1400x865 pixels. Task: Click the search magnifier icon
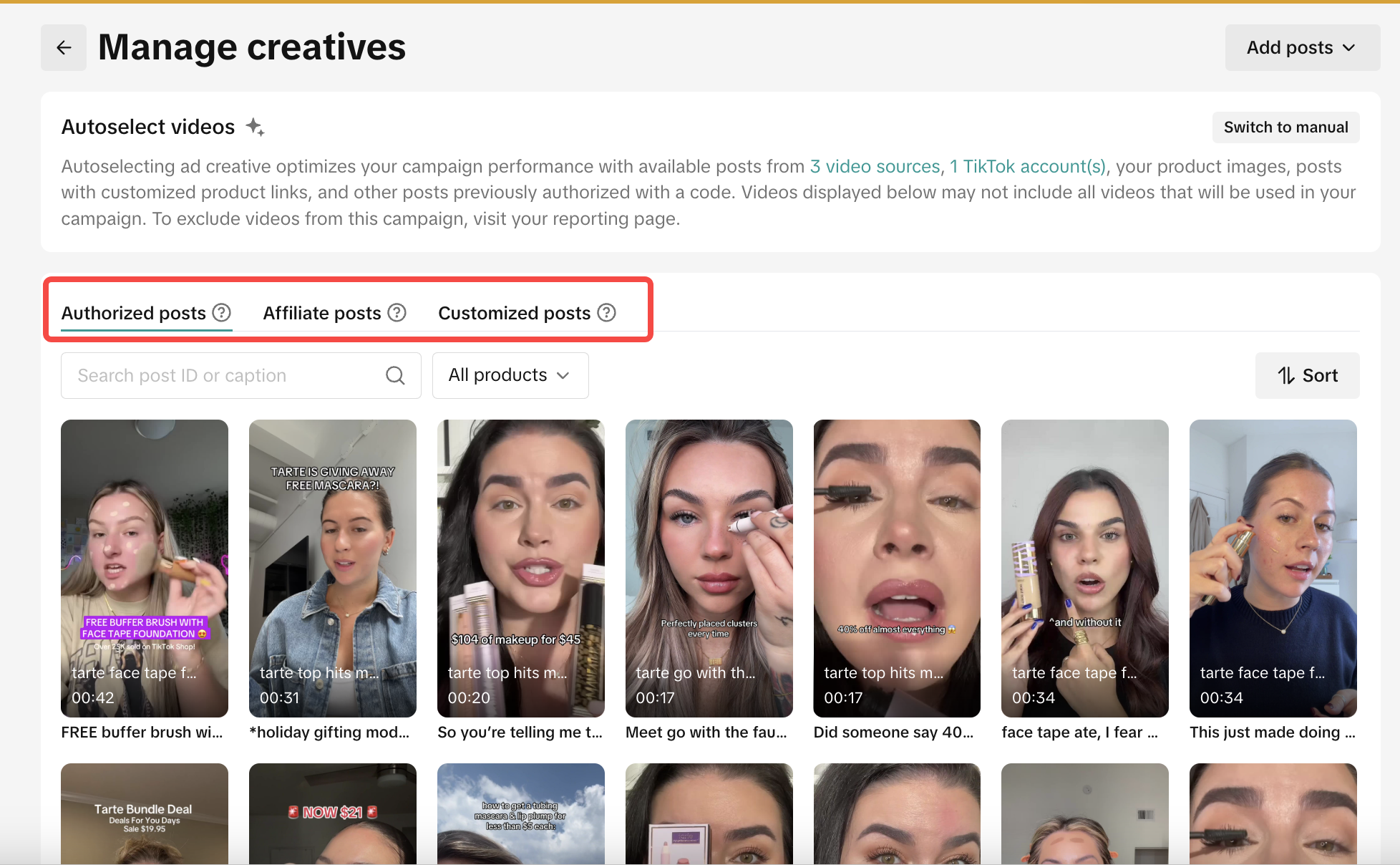pos(395,375)
